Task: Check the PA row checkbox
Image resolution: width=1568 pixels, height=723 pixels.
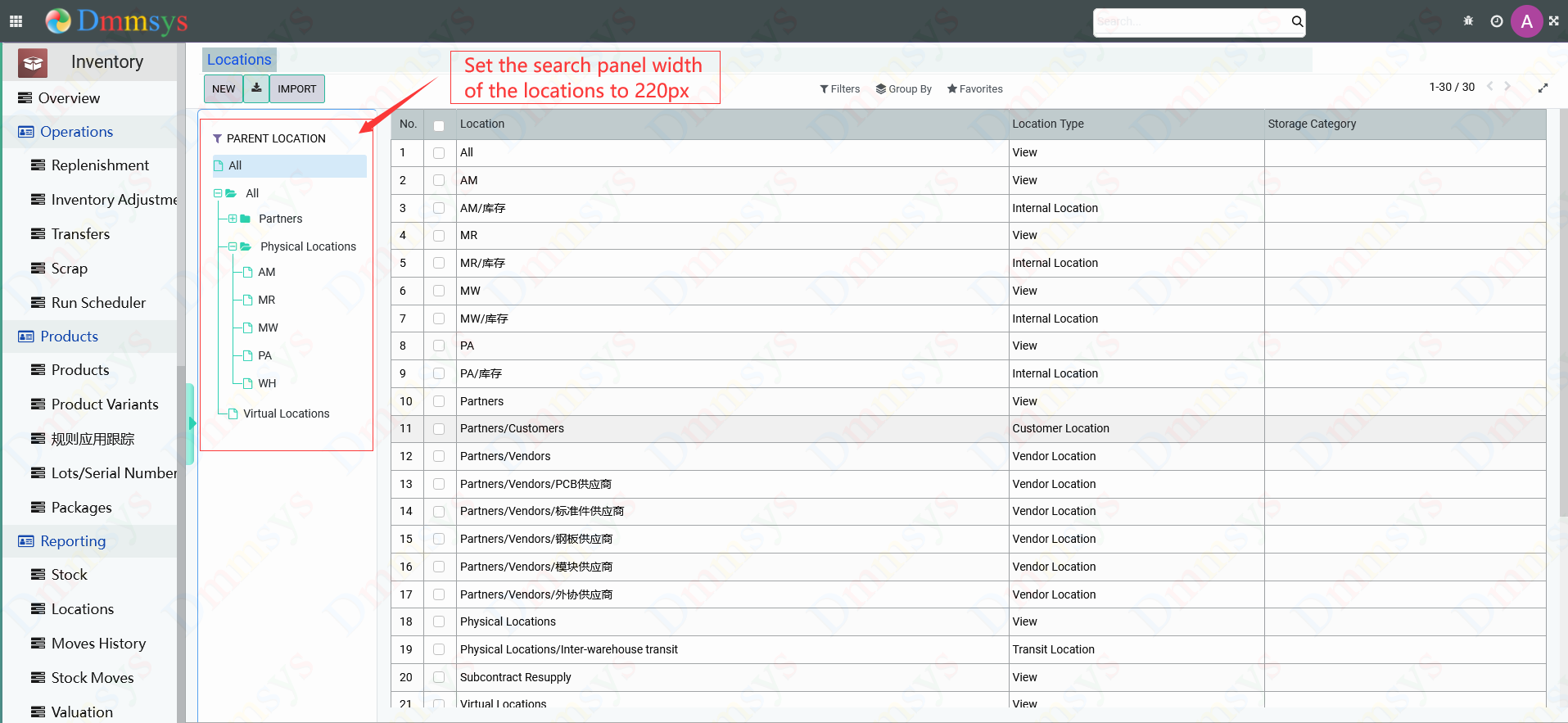Action: (439, 346)
